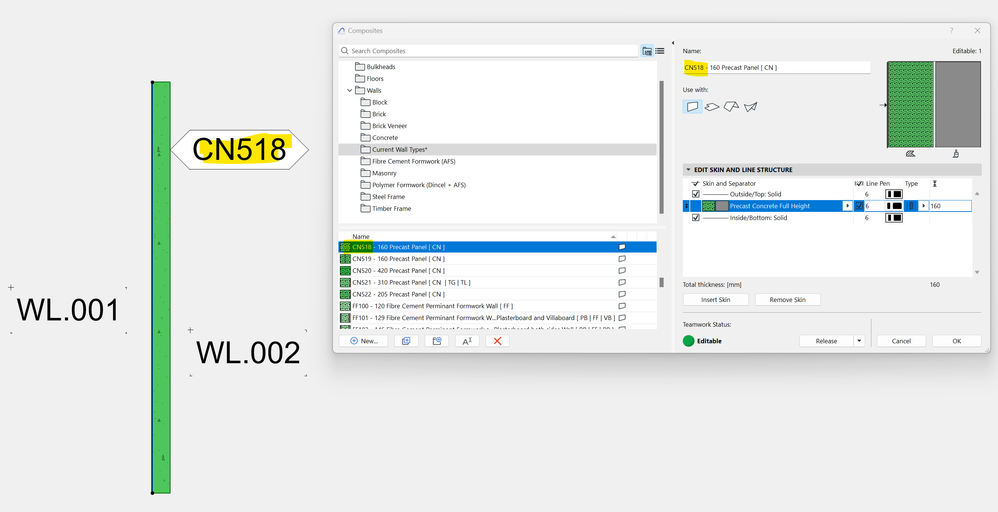Click the Rename composite icon button
Image resolution: width=998 pixels, height=512 pixels.
click(467, 341)
